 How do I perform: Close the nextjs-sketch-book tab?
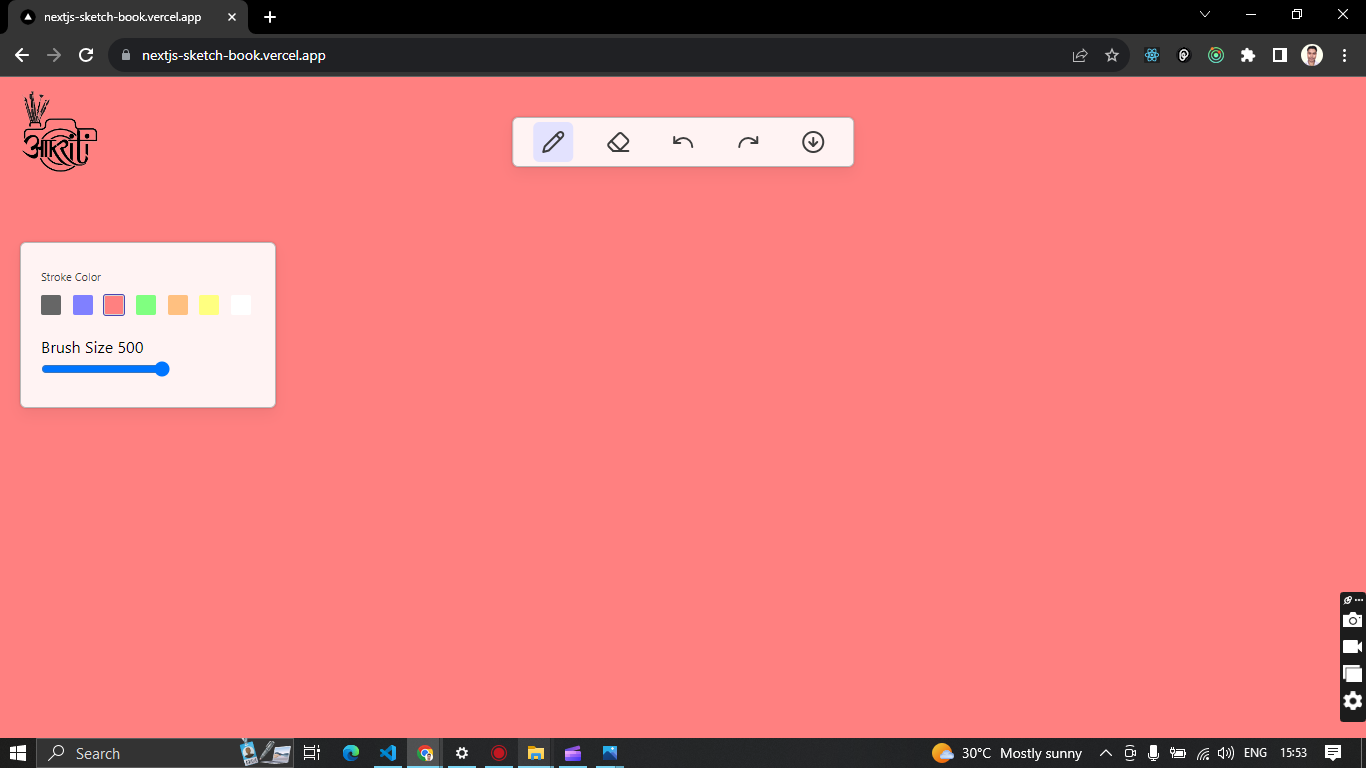click(232, 17)
